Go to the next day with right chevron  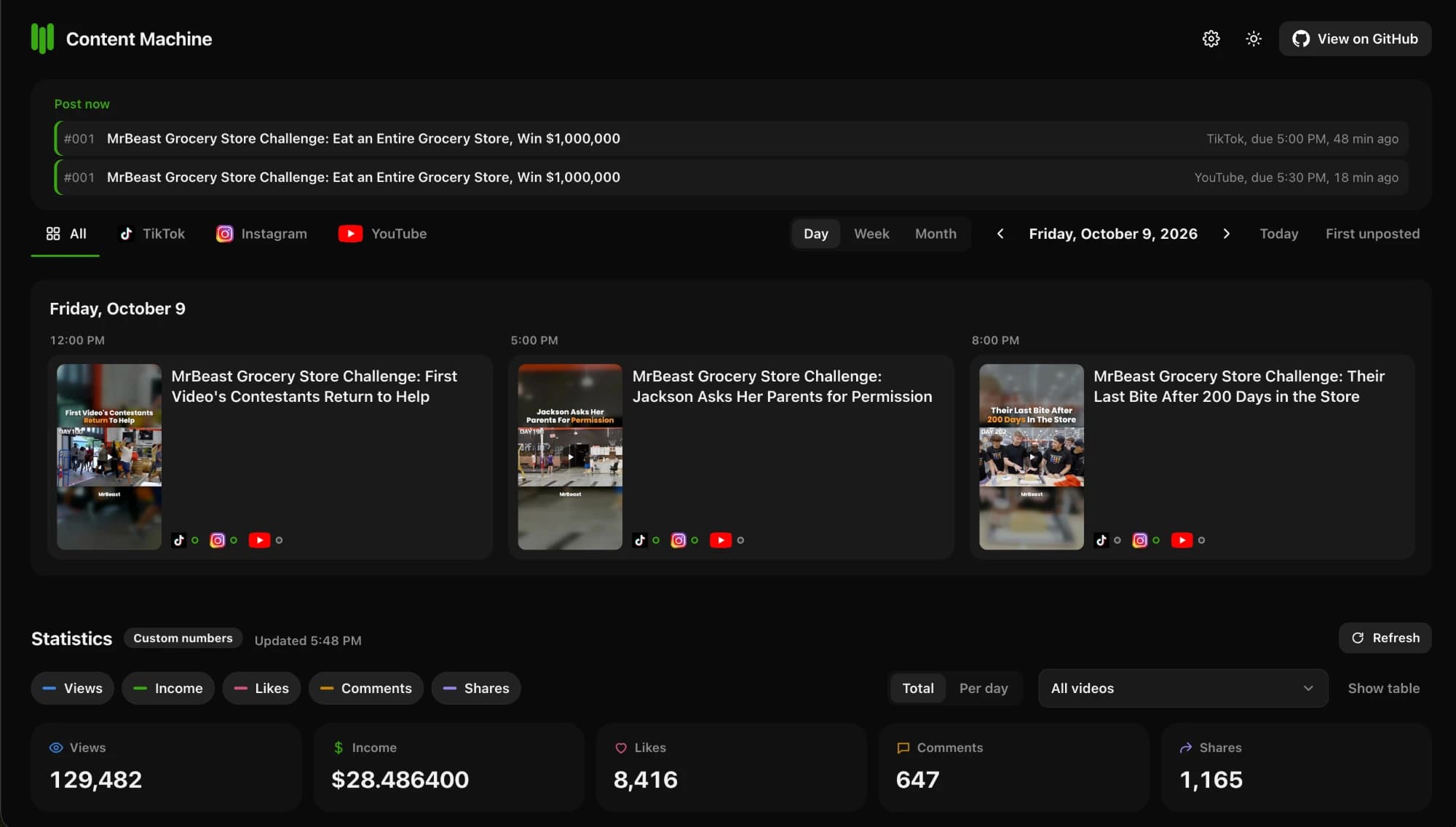tap(1227, 234)
